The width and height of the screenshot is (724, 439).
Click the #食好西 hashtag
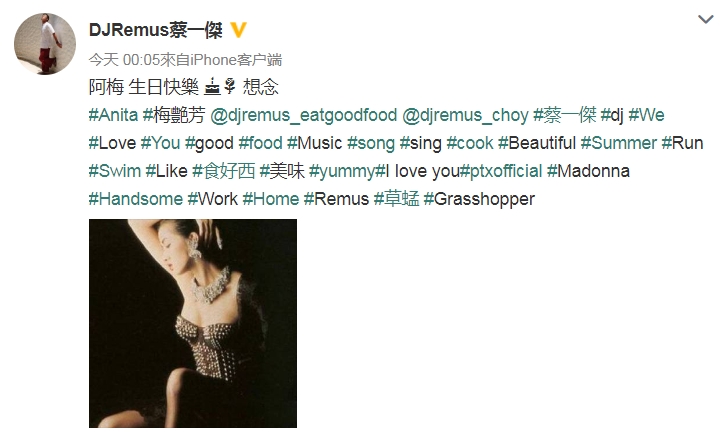(223, 171)
